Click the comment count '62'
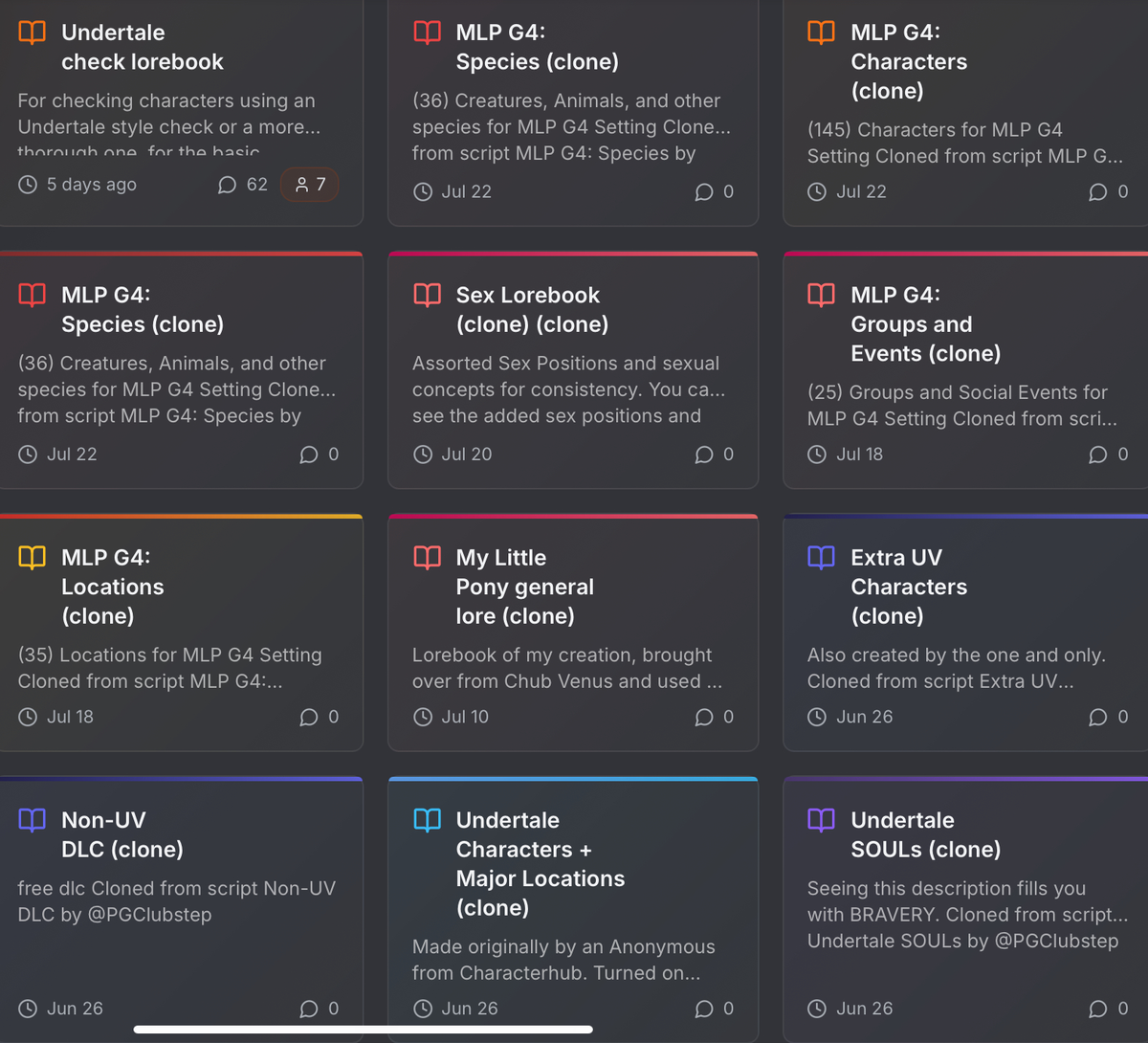Screen dimensions: 1148x1043 [x=257, y=185]
